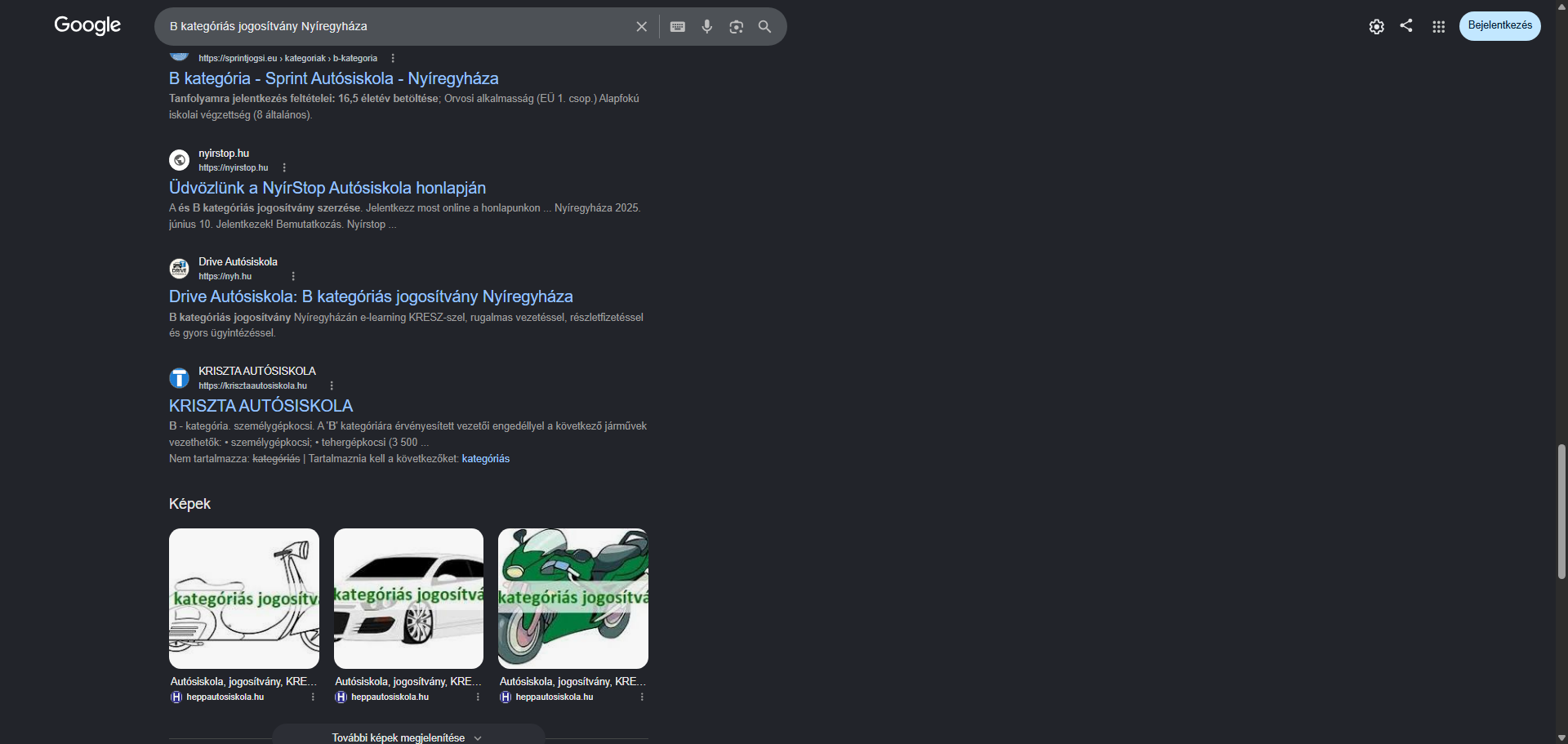This screenshot has width=1568, height=744.
Task: Click the KRISZTA AUTÓSISKOLA site favicon
Action: click(x=179, y=378)
